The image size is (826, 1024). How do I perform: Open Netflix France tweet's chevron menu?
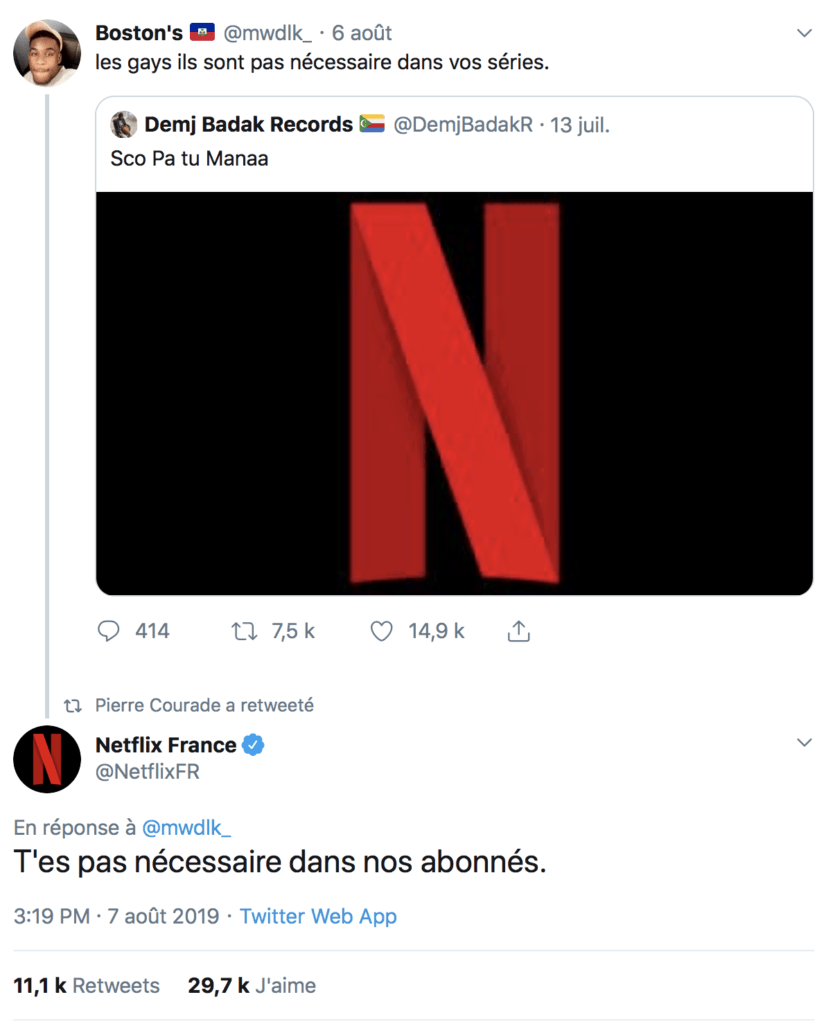click(803, 742)
